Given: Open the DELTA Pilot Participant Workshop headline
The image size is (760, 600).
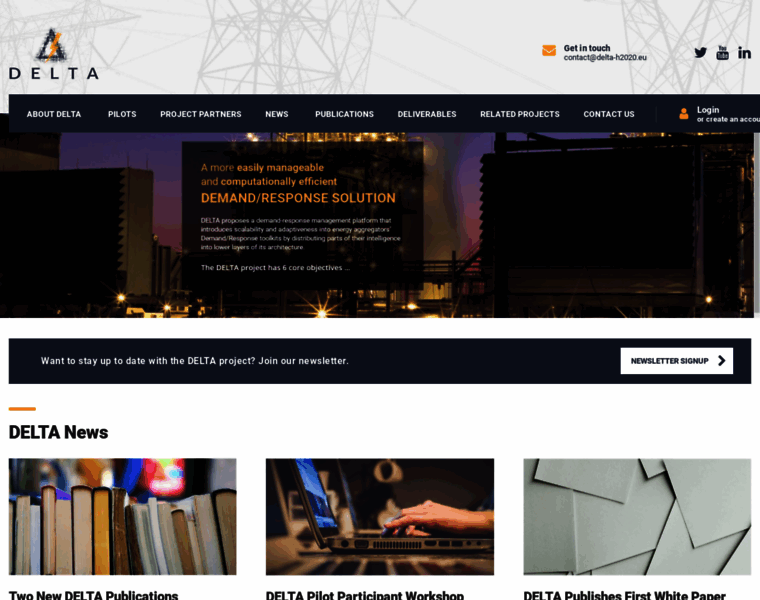Looking at the screenshot, I should pos(365,595).
